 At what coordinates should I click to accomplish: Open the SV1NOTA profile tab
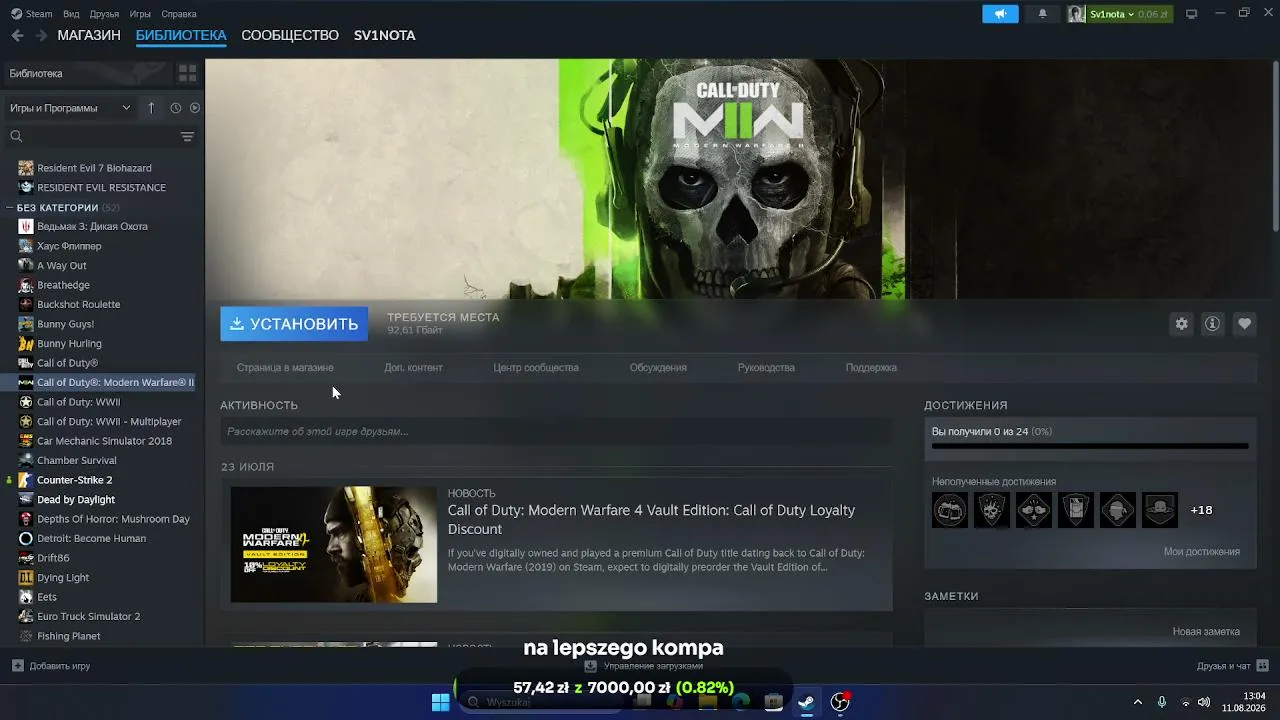[x=385, y=35]
